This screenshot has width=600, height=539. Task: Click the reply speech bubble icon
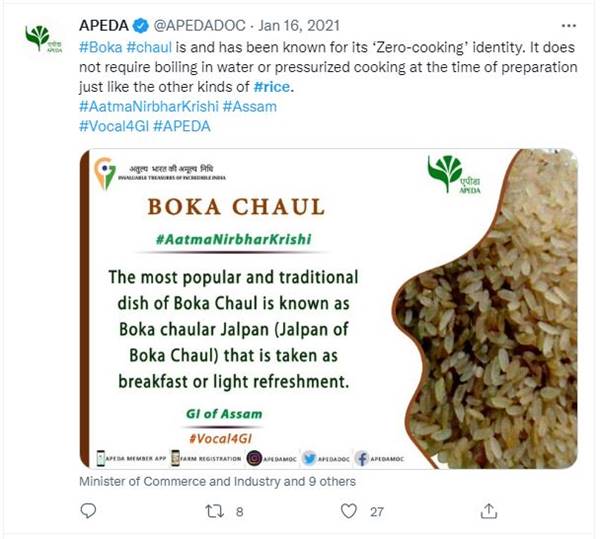(x=89, y=511)
